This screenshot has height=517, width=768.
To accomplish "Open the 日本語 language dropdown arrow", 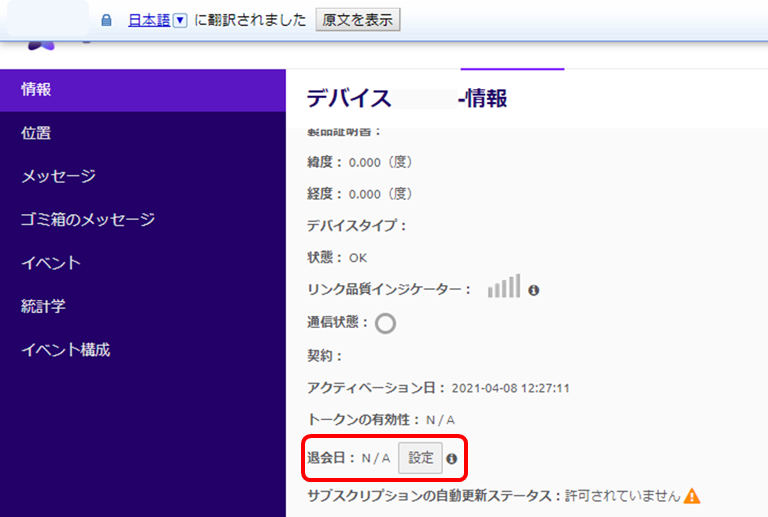I will (x=180, y=20).
